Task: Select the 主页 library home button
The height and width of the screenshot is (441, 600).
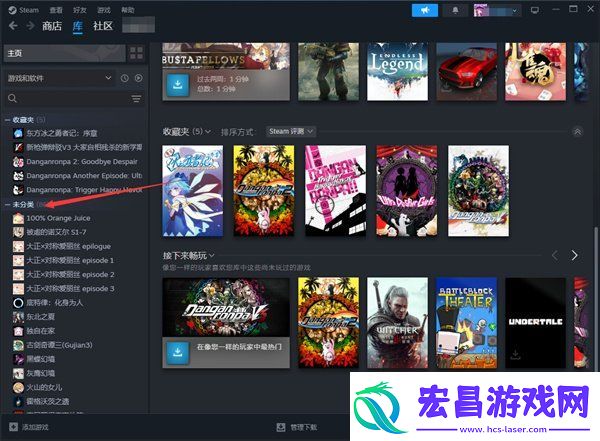Action: click(64, 53)
